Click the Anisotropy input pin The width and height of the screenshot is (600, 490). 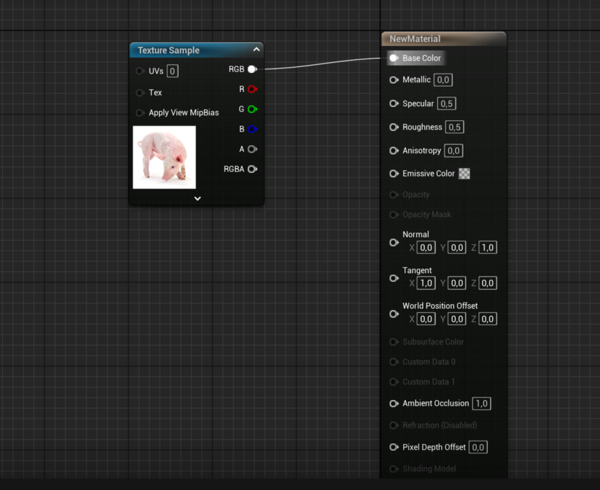tap(394, 151)
